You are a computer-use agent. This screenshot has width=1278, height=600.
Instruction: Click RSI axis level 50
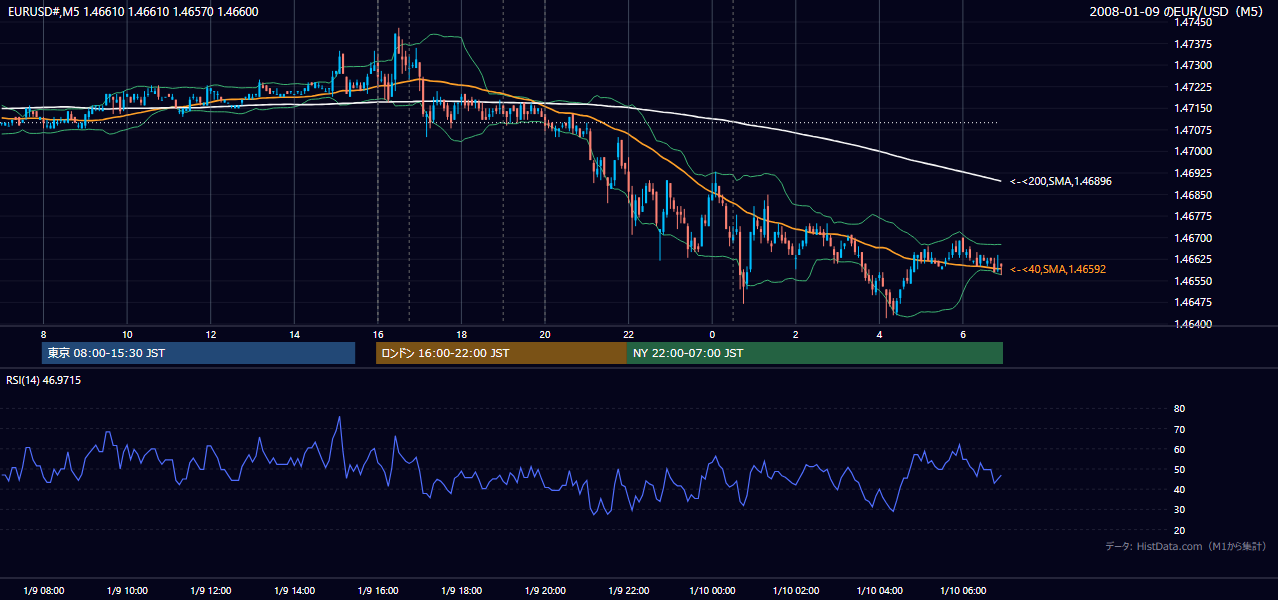[x=1180, y=469]
